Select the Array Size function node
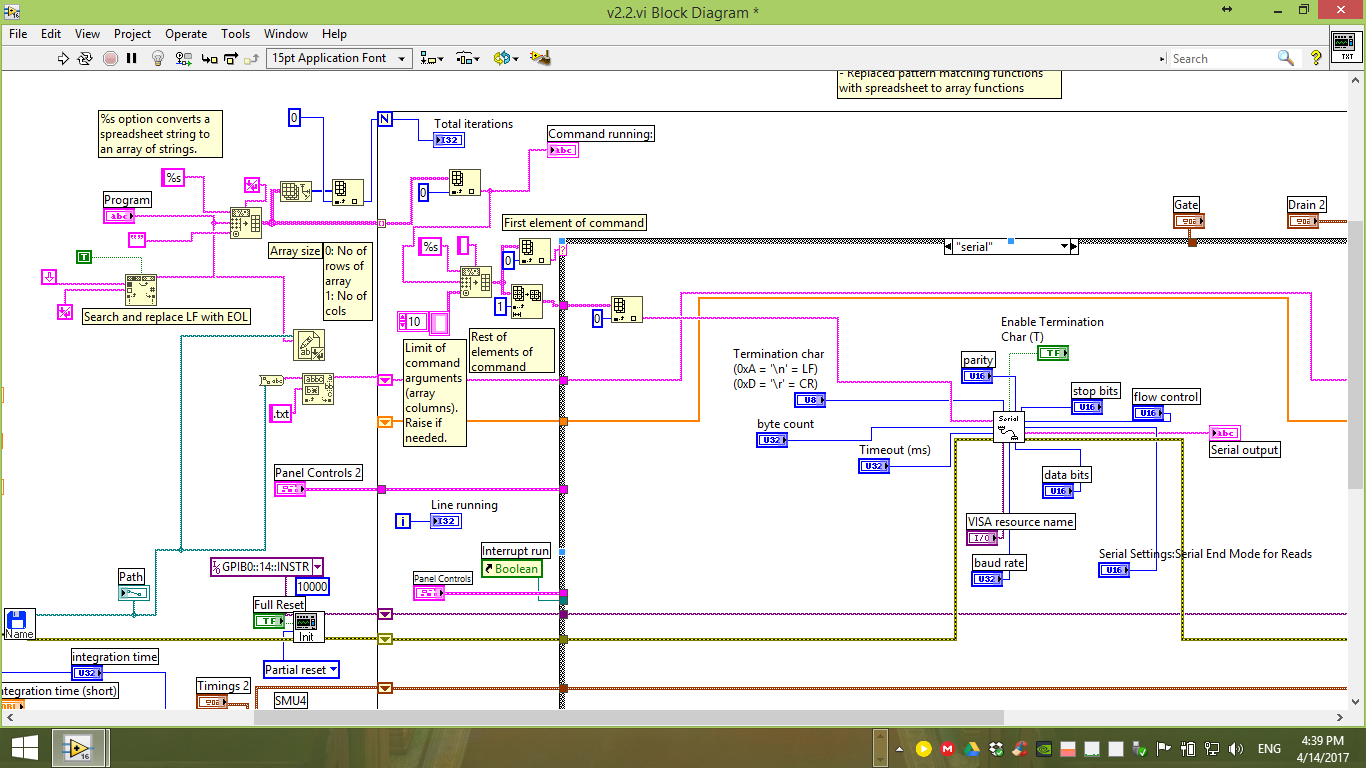Image resolution: width=1366 pixels, height=768 pixels. click(x=295, y=190)
